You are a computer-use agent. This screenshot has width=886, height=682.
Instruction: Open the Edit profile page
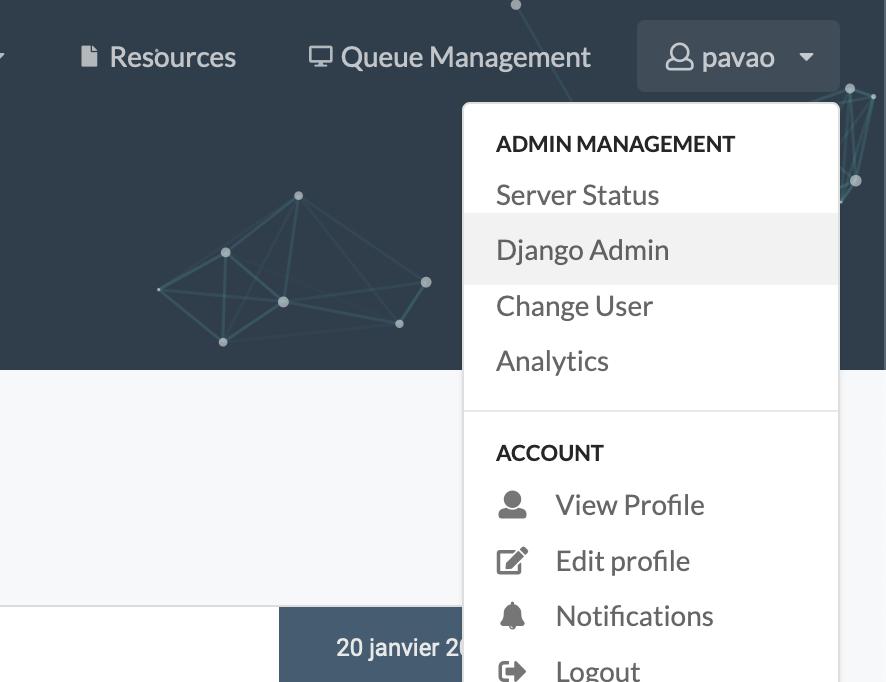point(622,561)
